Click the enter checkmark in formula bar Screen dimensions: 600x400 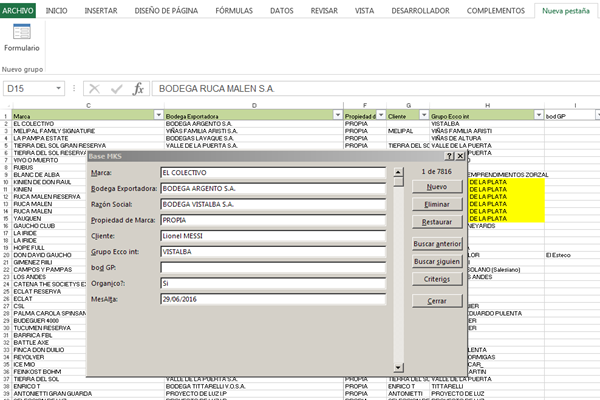[117, 88]
